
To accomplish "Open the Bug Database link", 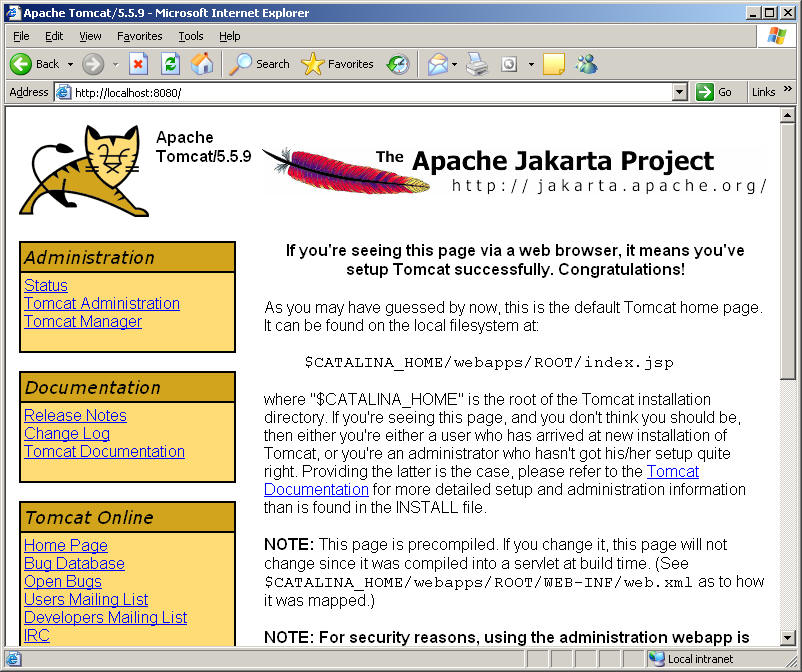I will click(74, 563).
